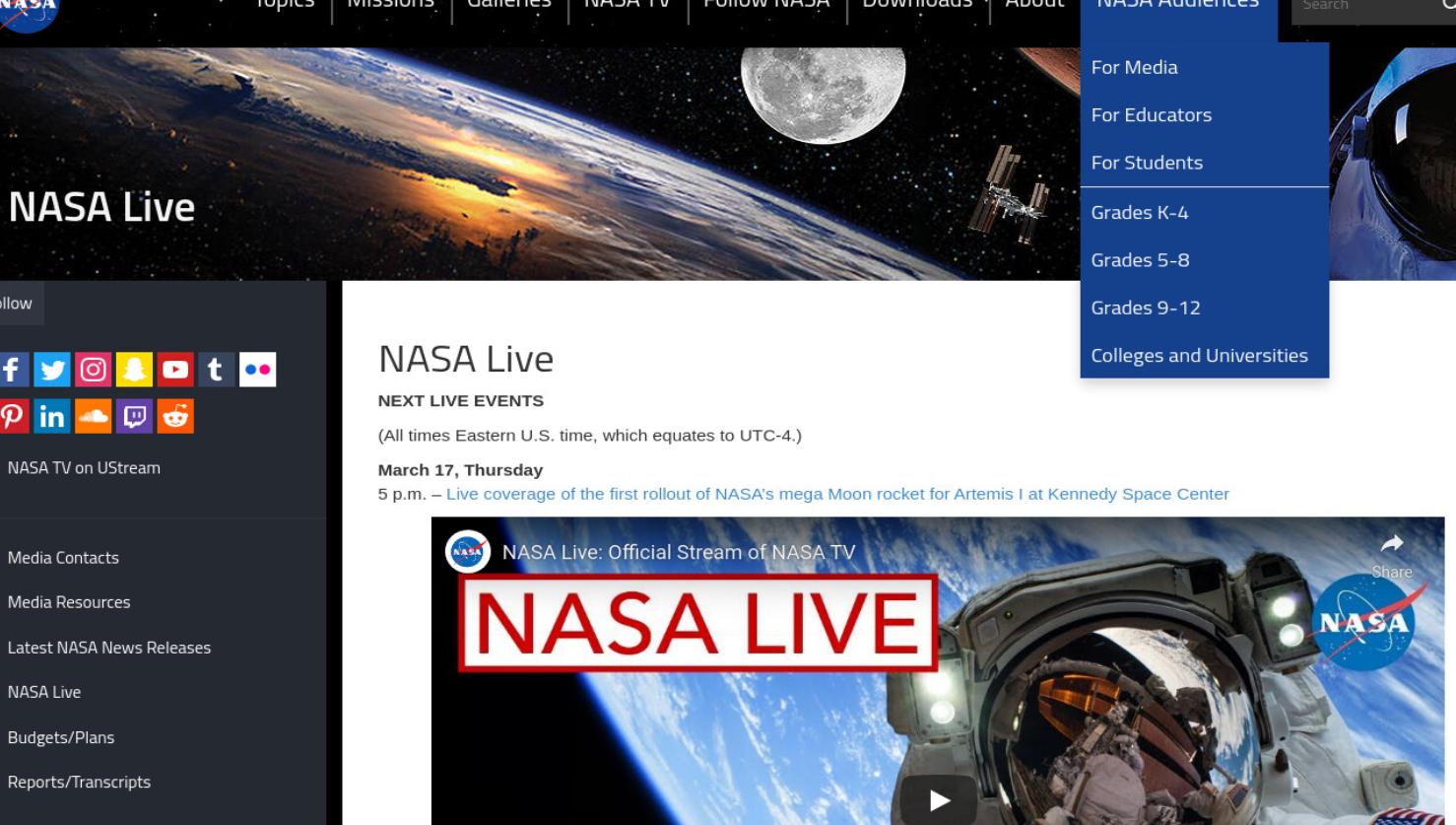Open Reports/Transcripts sidebar link

click(x=79, y=782)
